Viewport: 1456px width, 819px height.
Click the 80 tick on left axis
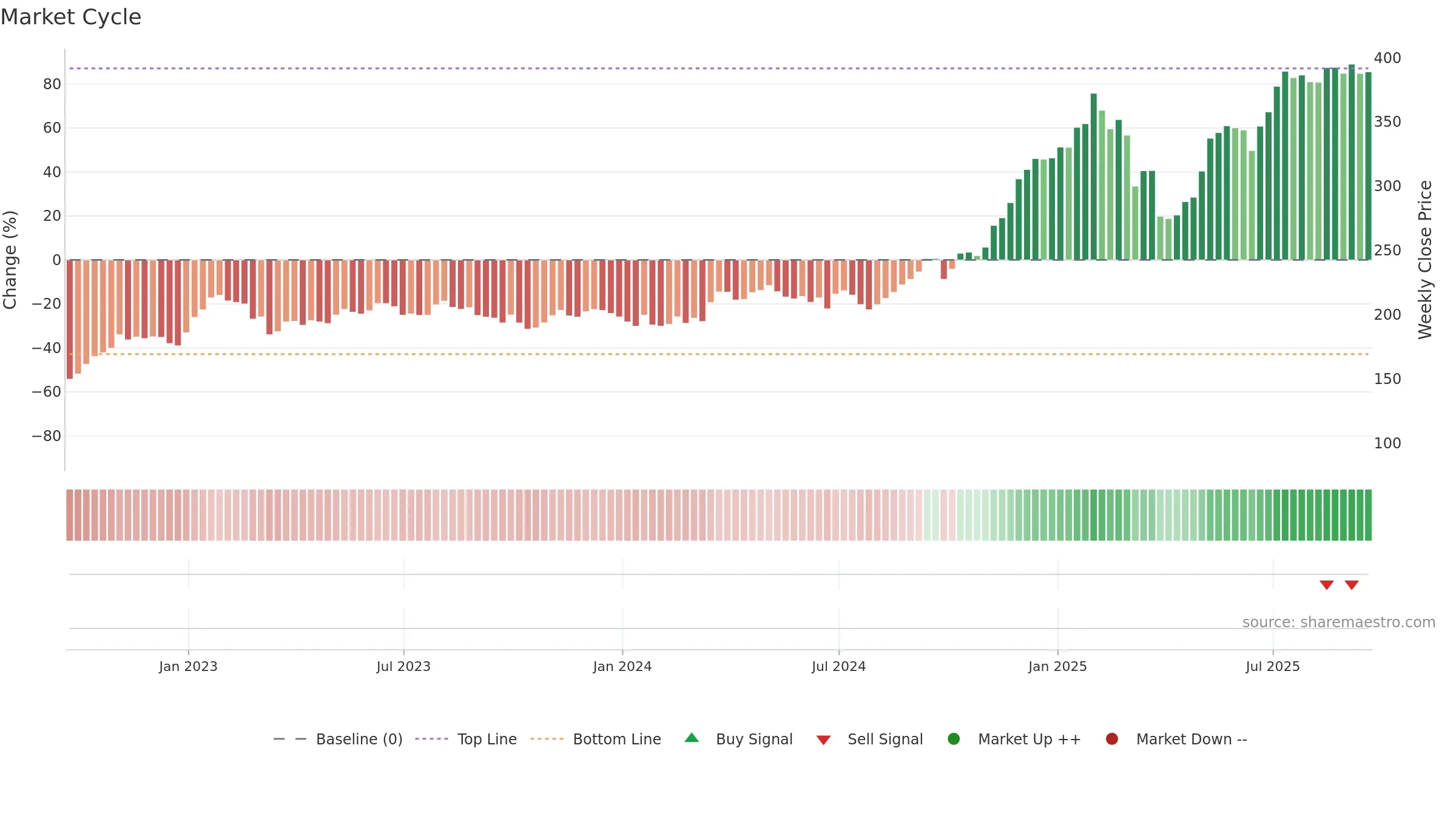(x=52, y=84)
